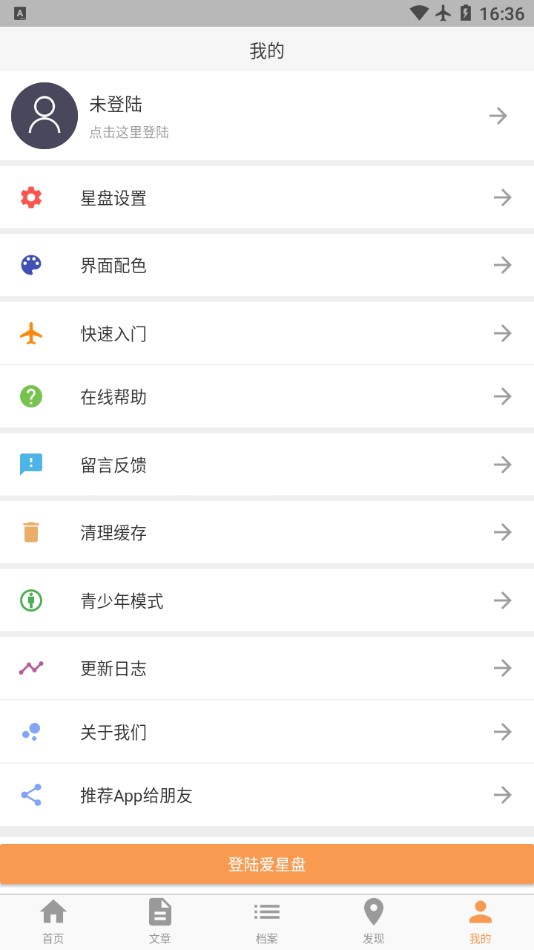Open the arrow next to 星盘设置
This screenshot has height=950, width=534.
(502, 198)
